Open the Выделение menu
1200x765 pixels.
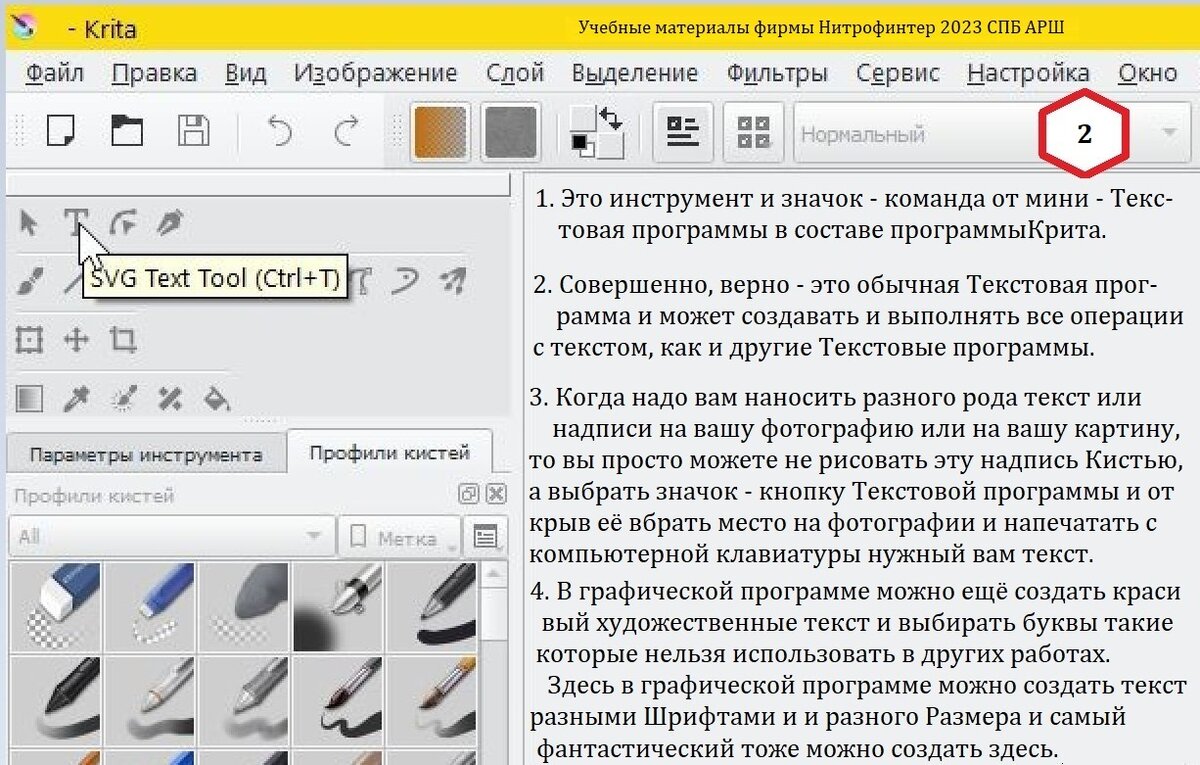pos(635,73)
